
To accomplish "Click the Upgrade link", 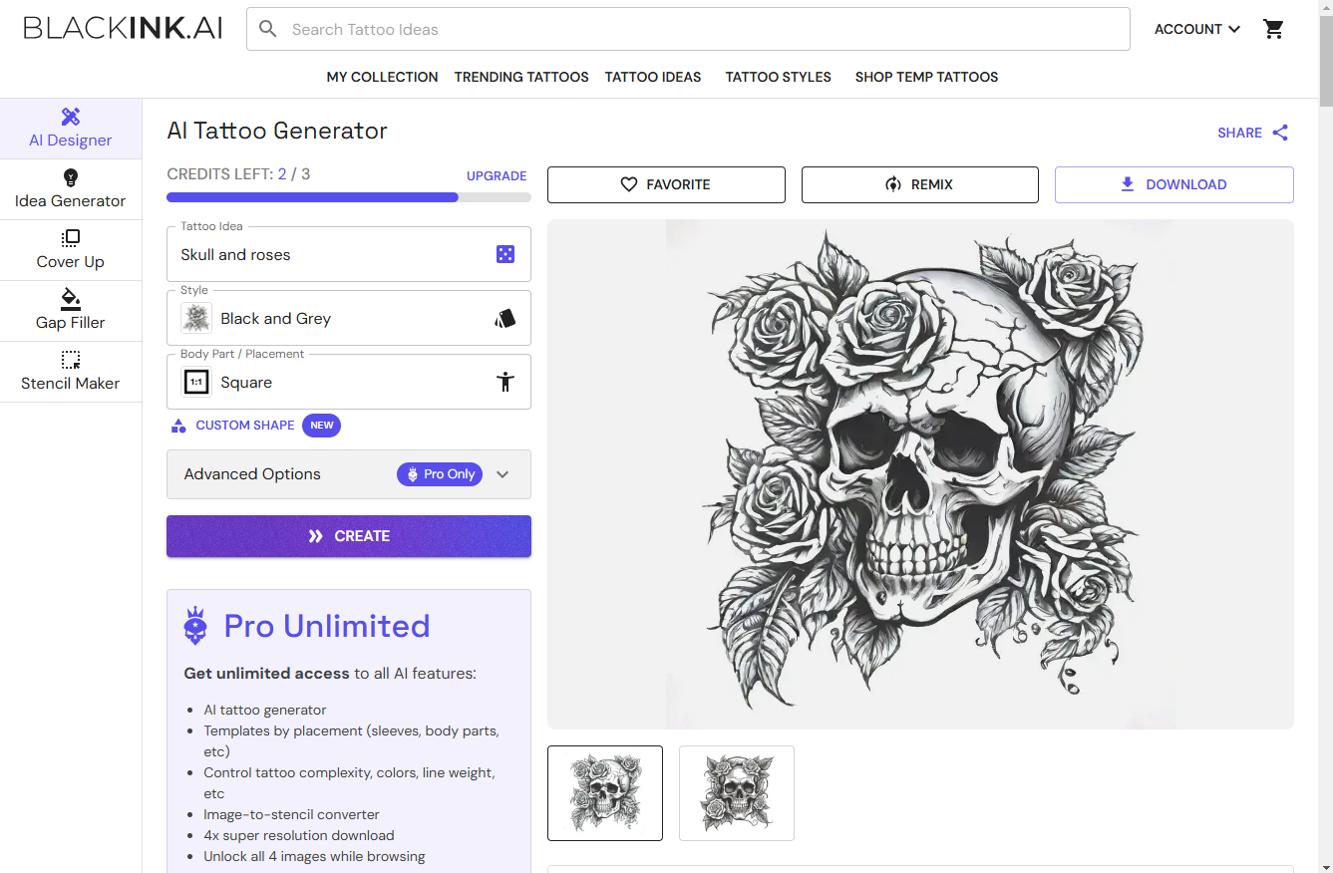I will (x=497, y=175).
